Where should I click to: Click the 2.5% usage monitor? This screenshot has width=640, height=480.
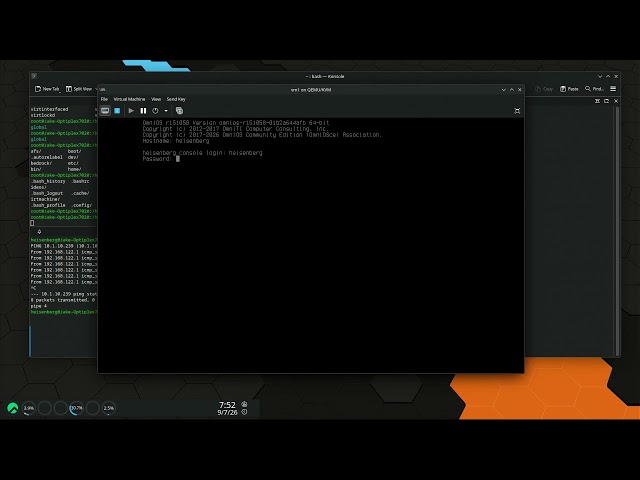point(109,408)
